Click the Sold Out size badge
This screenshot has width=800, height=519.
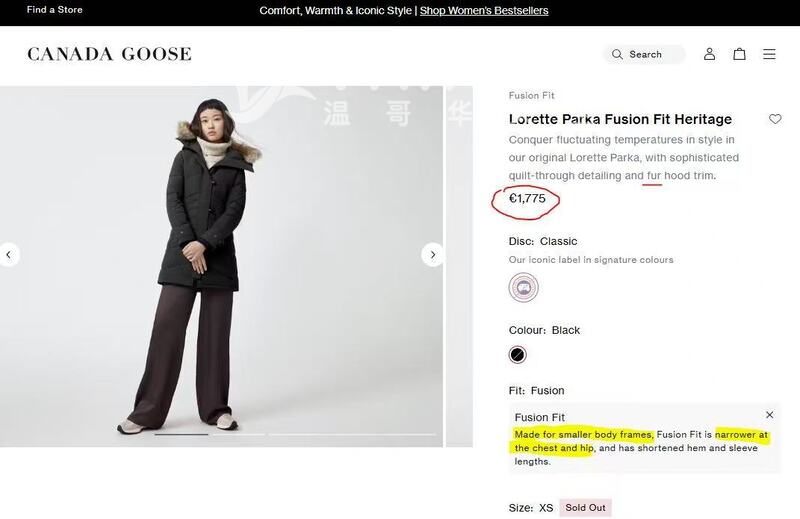(585, 508)
